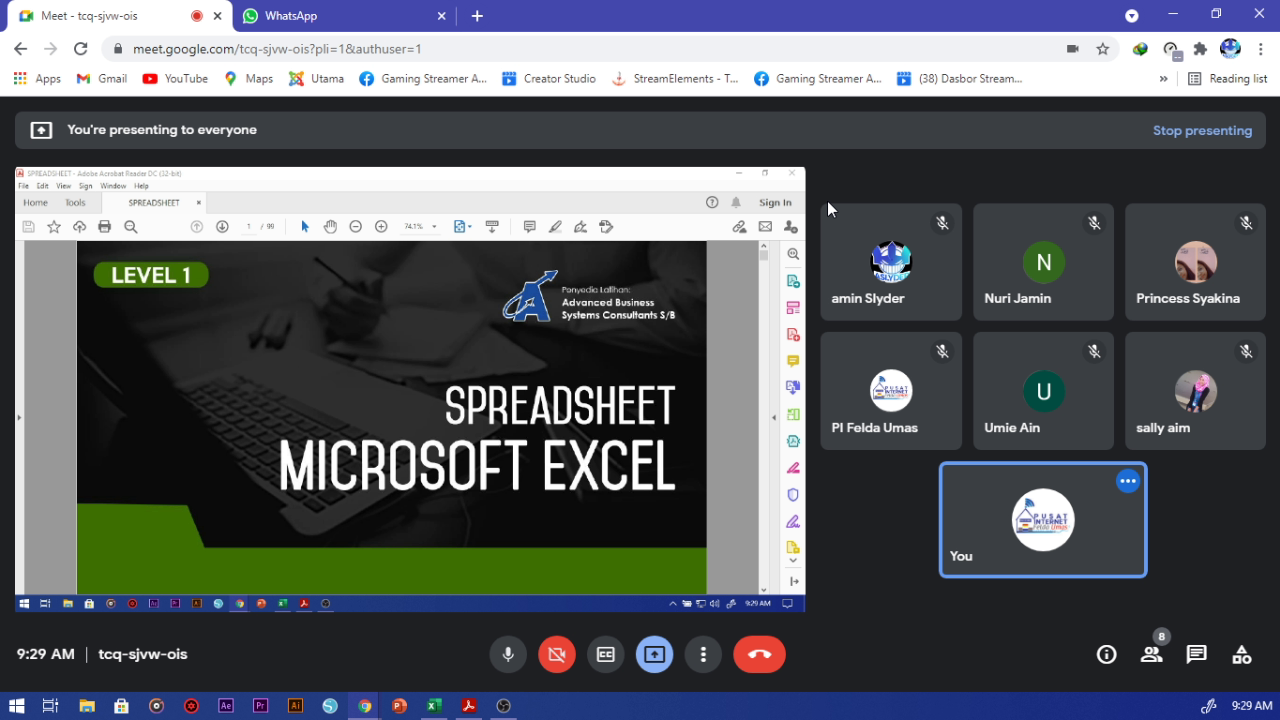Open the activities panel
The width and height of the screenshot is (1280, 720).
pos(1241,654)
